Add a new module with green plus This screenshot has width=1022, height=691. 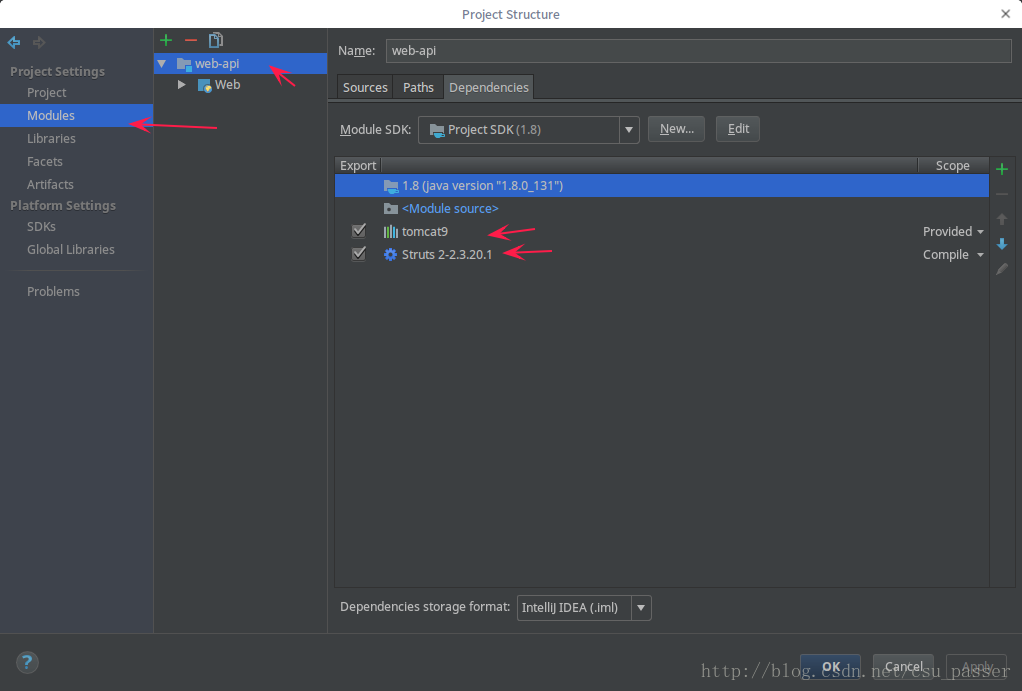tap(166, 40)
